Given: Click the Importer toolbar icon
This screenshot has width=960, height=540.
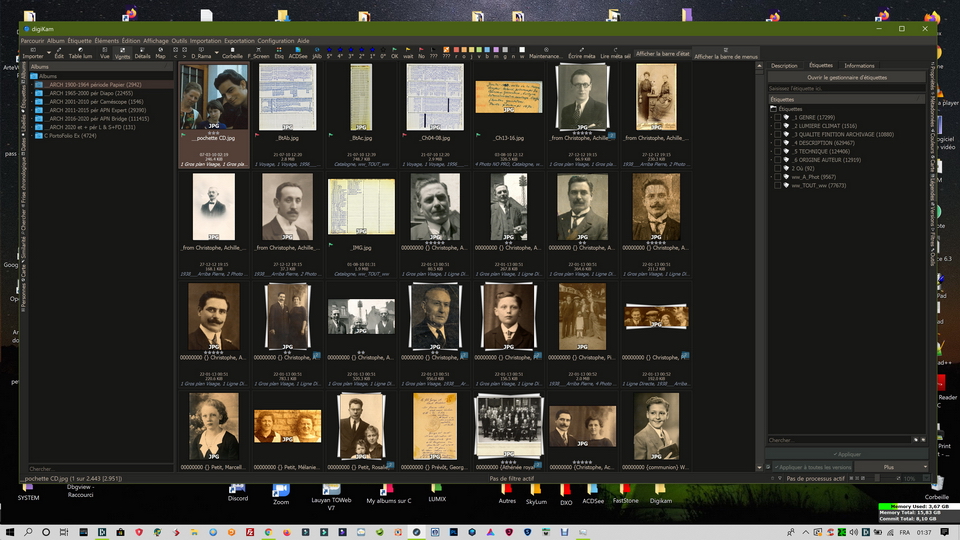Looking at the screenshot, I should 32,52.
